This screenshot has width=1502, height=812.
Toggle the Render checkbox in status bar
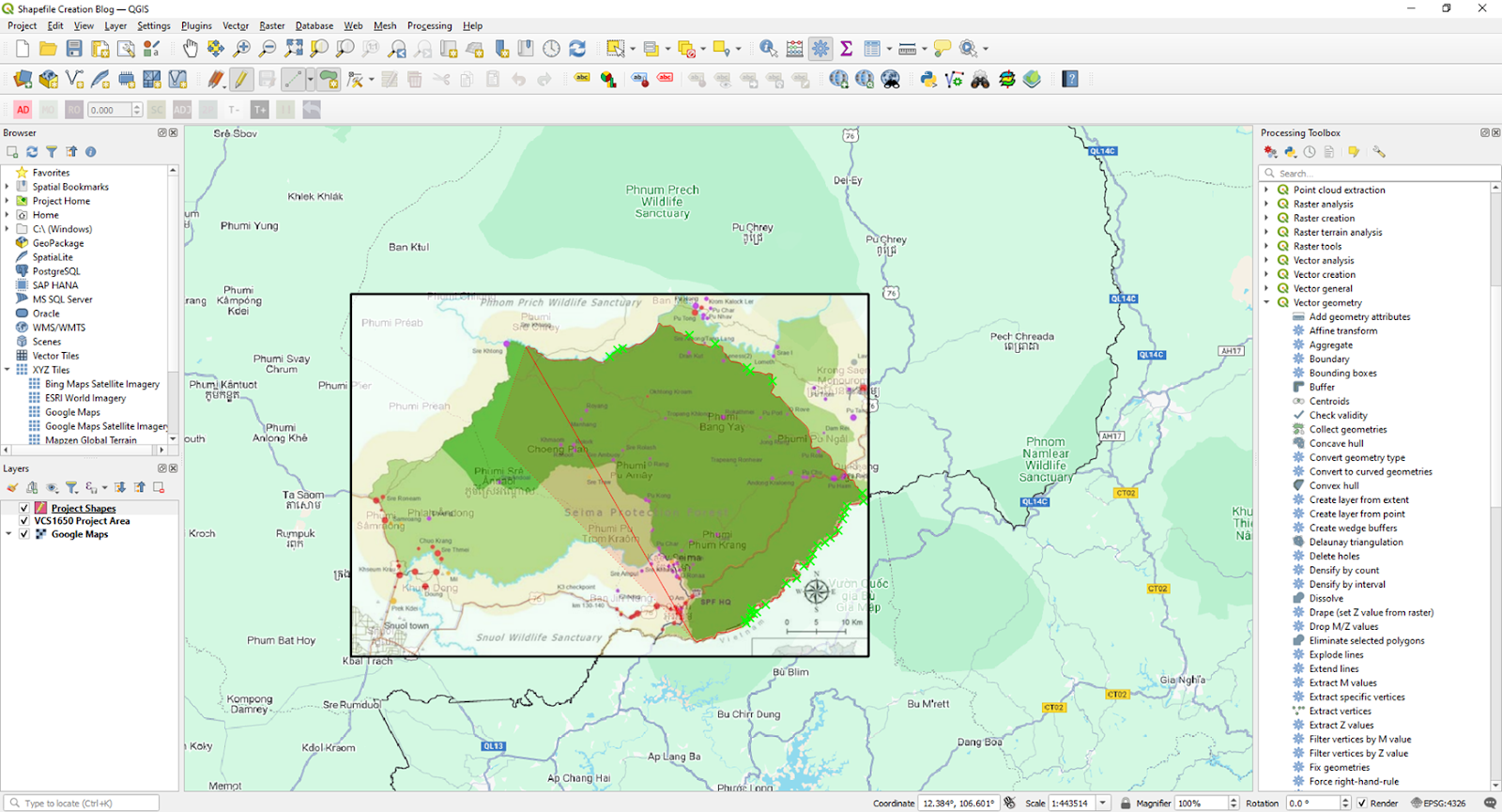tap(1363, 803)
